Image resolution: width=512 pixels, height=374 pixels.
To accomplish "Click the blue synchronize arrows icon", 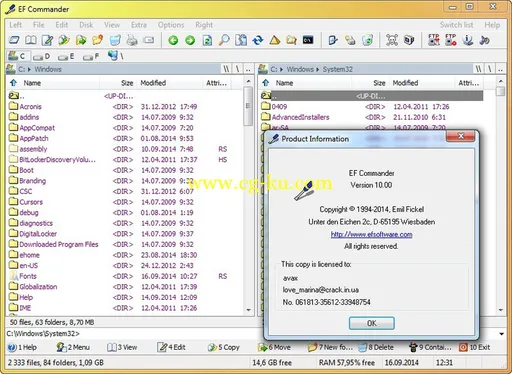I will (x=258, y=40).
